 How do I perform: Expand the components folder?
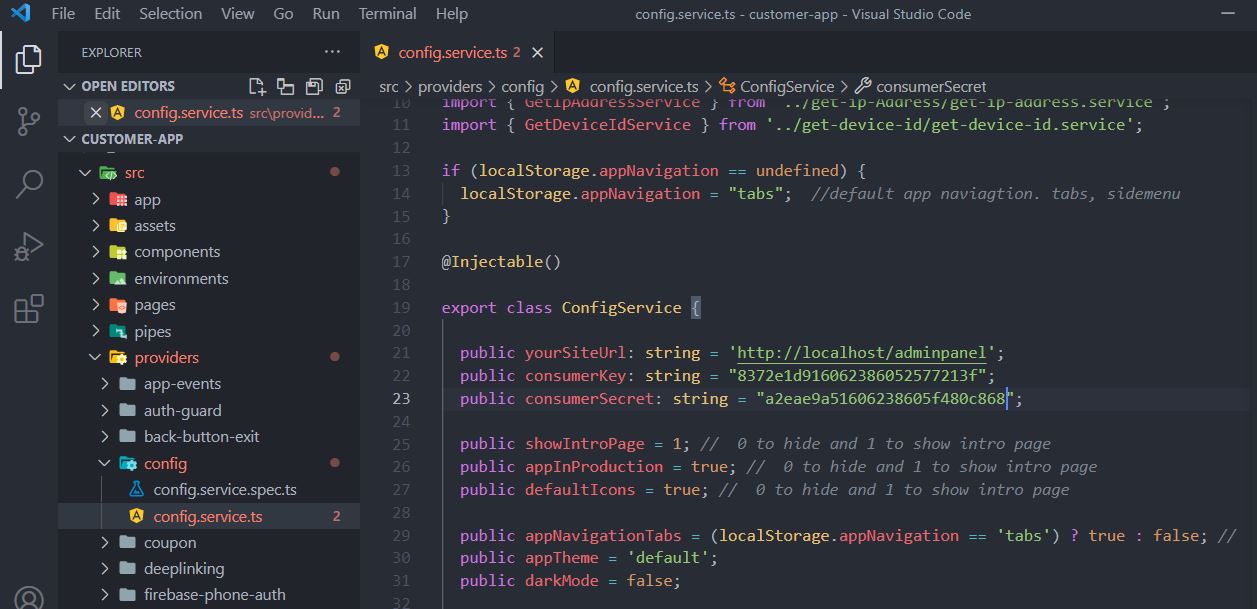point(176,252)
